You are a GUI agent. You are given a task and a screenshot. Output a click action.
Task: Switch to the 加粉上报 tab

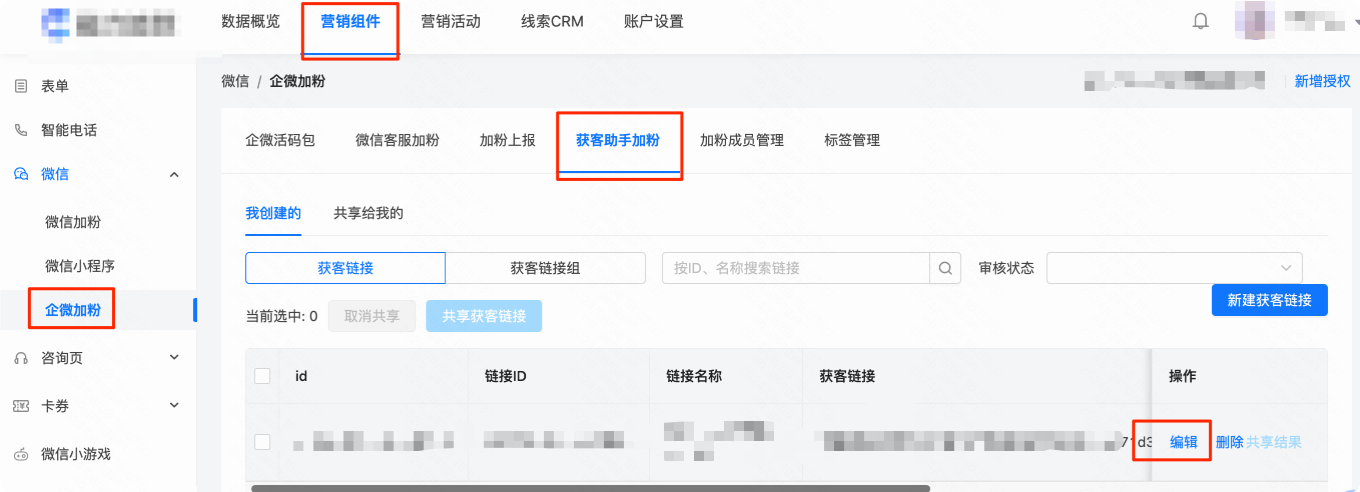507,140
